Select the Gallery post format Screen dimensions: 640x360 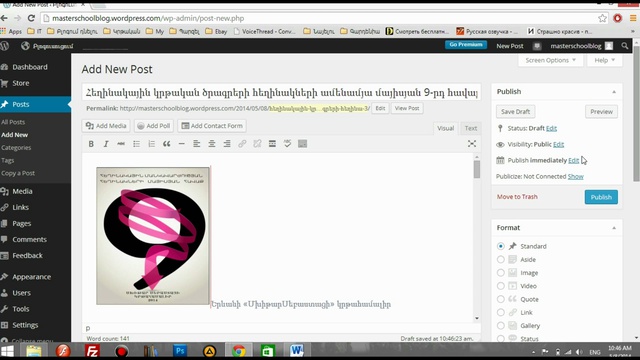coord(500,325)
